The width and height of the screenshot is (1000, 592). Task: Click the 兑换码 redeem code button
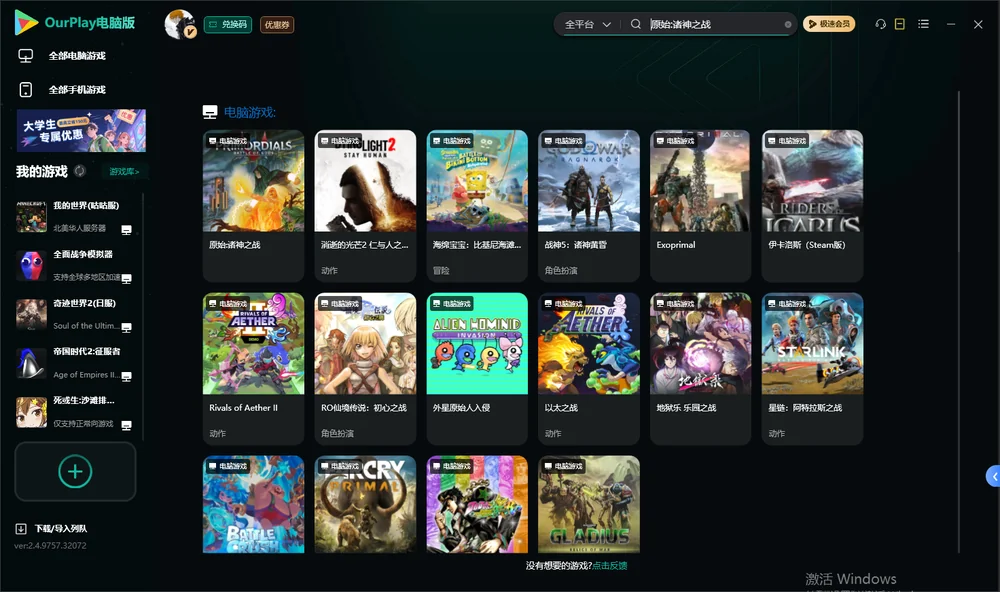pos(228,25)
